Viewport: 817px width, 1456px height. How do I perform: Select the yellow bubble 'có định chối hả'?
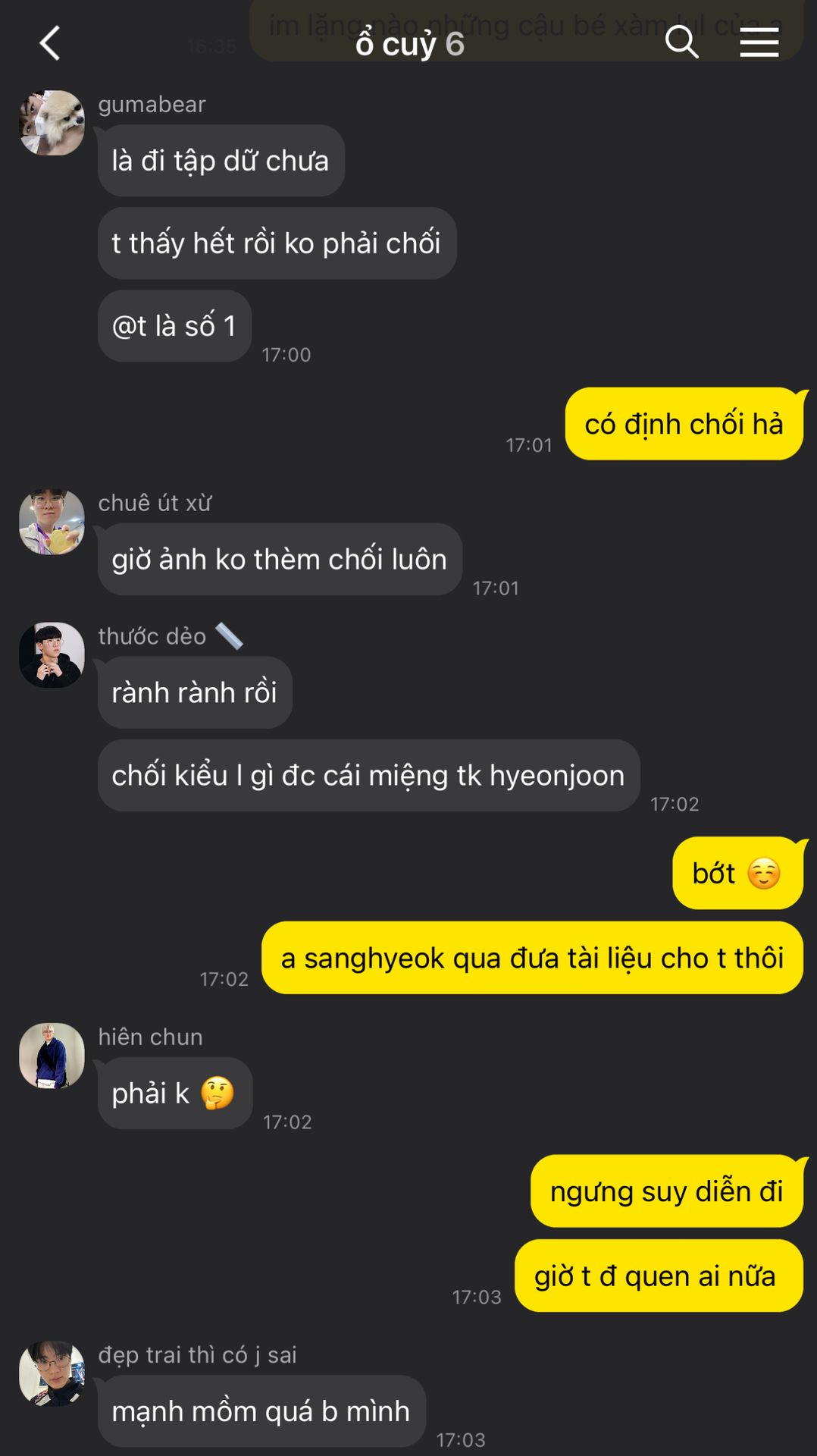(684, 424)
